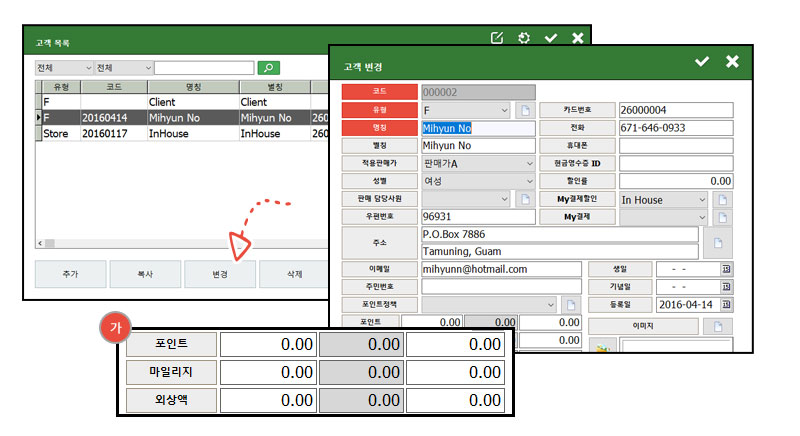Open calendar picker for 기념일
The height and width of the screenshot is (436, 800).
coord(726,287)
